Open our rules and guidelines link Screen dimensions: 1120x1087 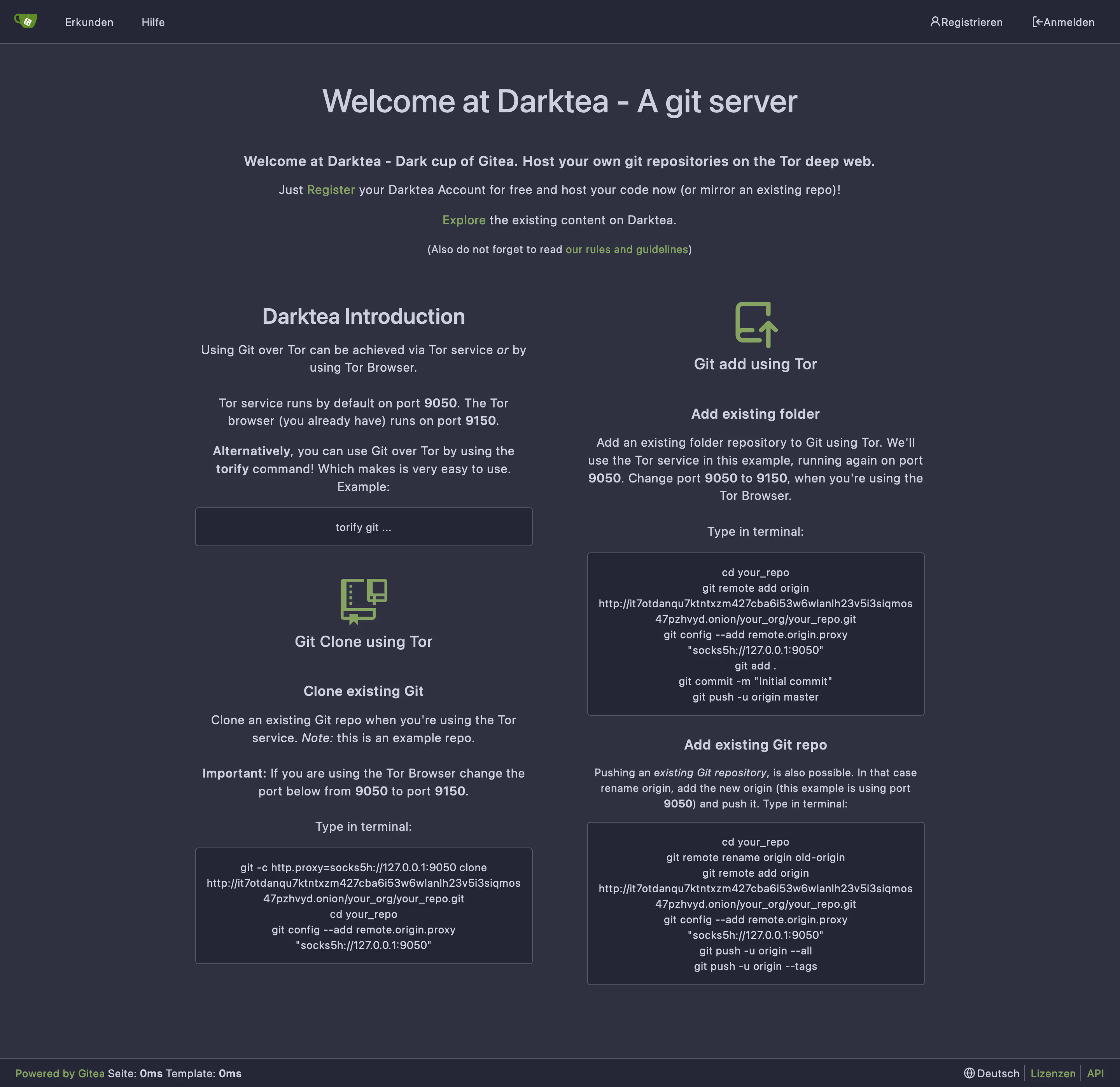click(627, 249)
